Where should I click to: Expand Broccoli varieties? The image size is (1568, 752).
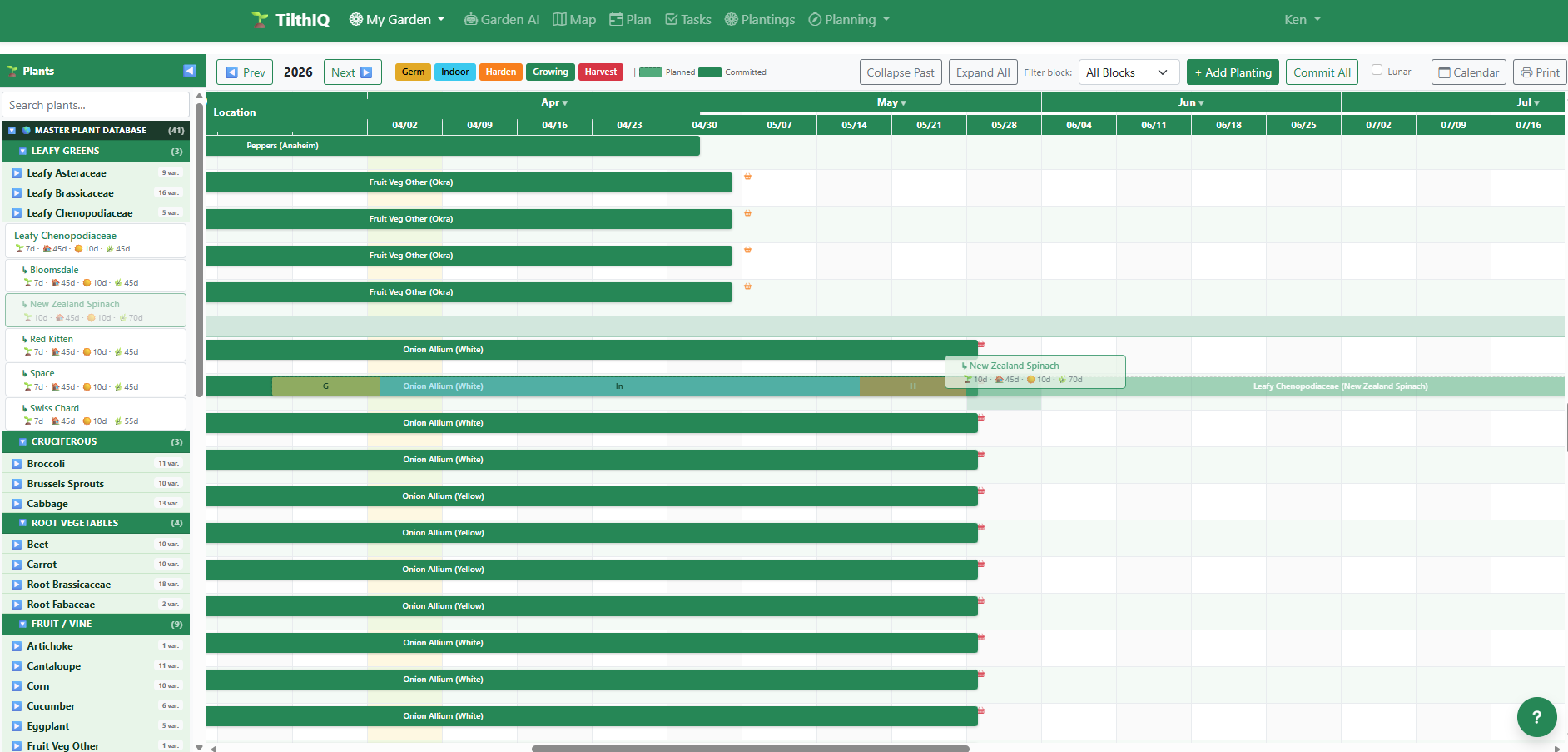(17, 464)
